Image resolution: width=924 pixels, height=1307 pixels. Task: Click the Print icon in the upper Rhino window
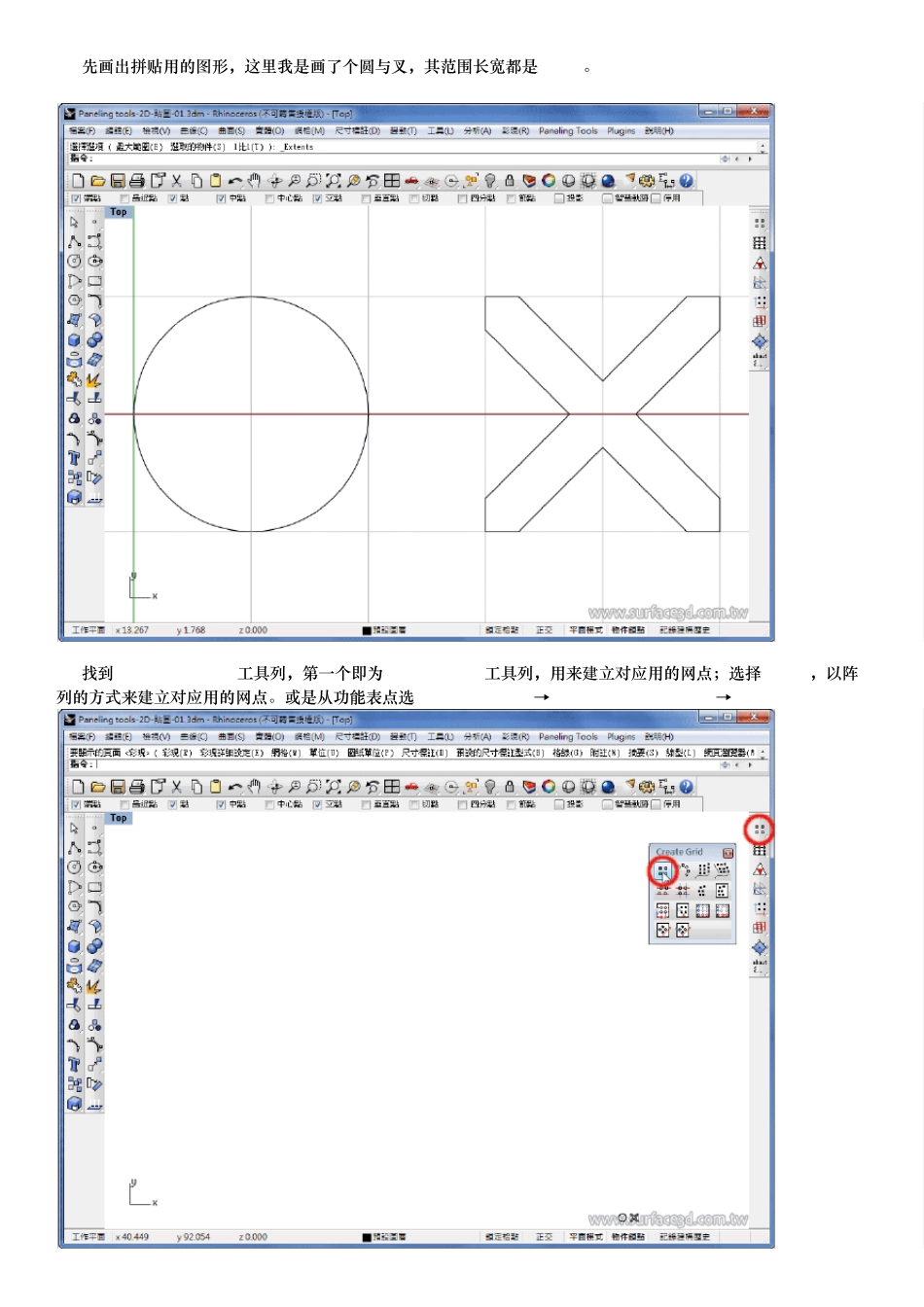pyautogui.click(x=137, y=181)
